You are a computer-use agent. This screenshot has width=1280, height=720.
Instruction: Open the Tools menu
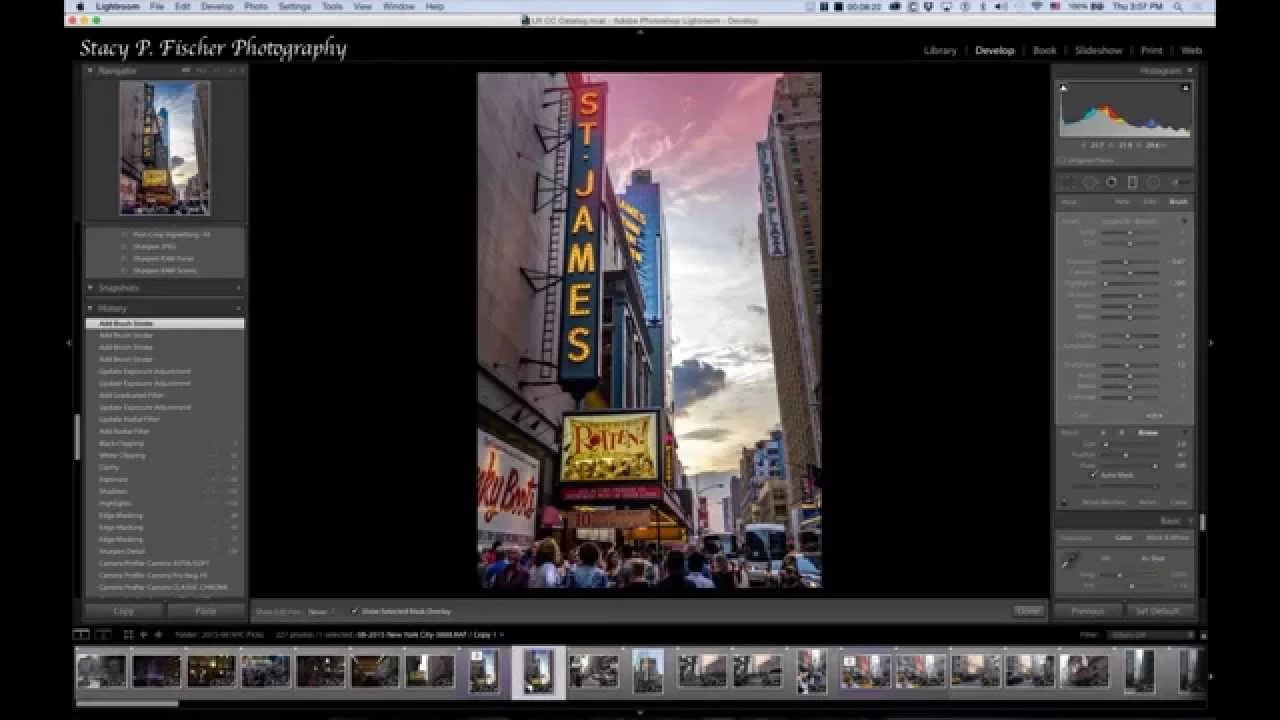point(332,6)
